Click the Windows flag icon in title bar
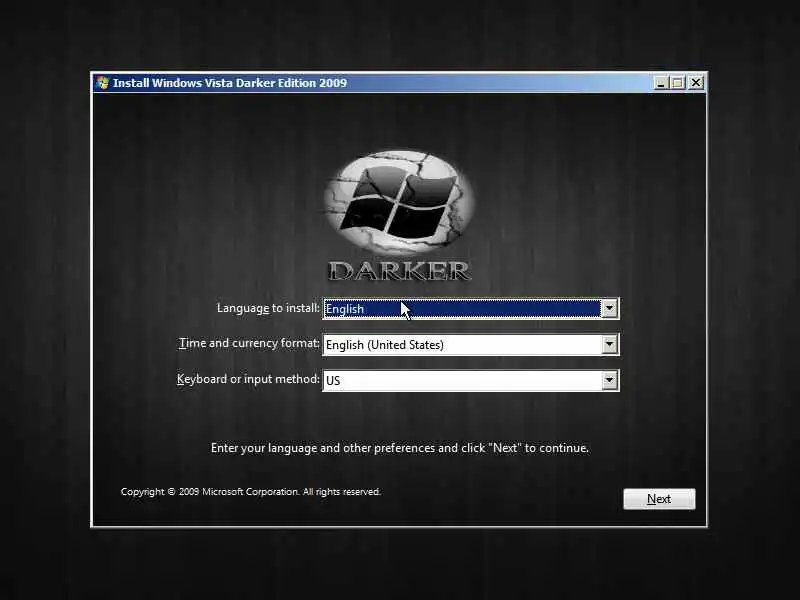This screenshot has width=800, height=600. pos(103,83)
